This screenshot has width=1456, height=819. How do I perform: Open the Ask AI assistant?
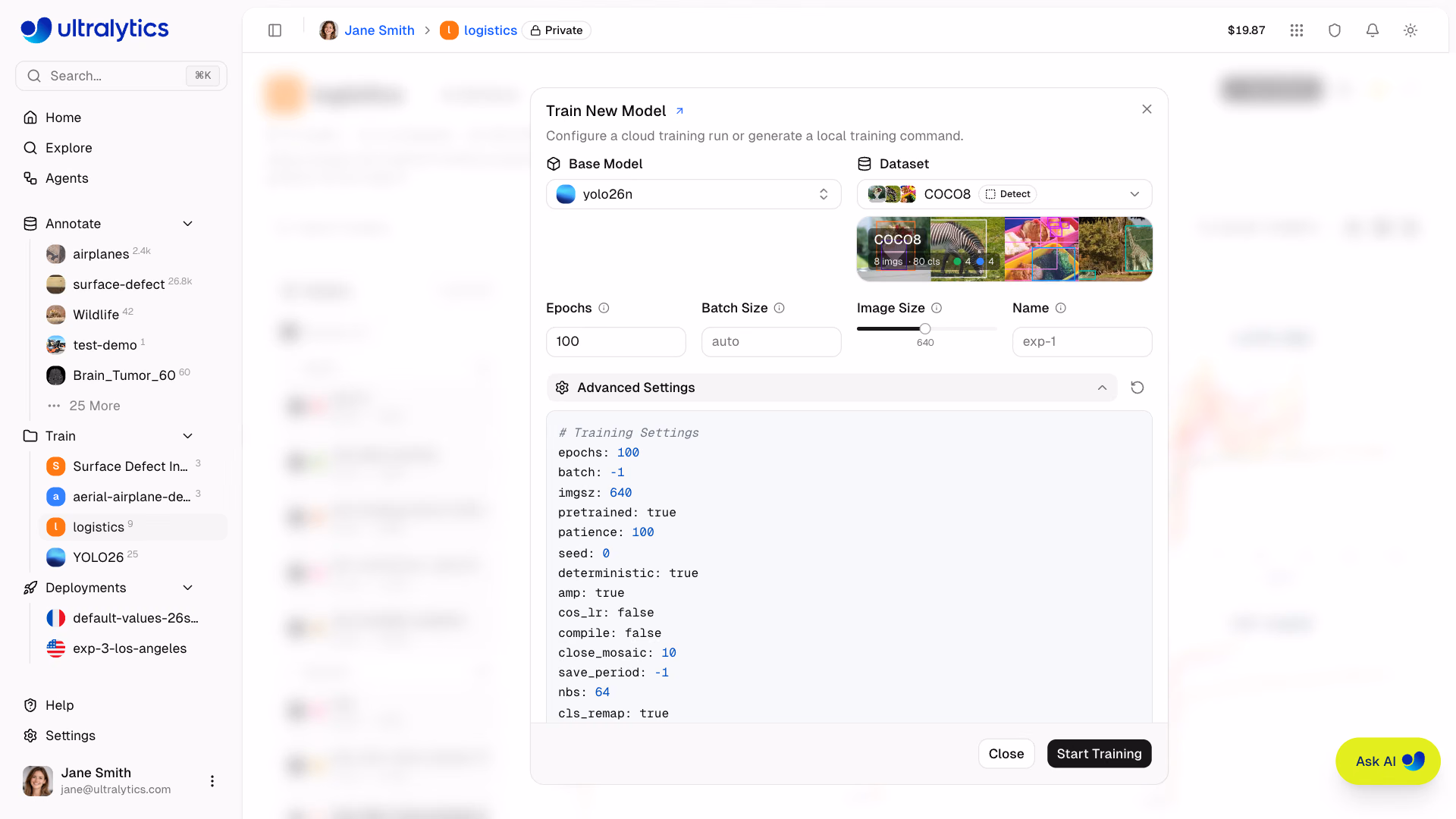click(x=1388, y=761)
